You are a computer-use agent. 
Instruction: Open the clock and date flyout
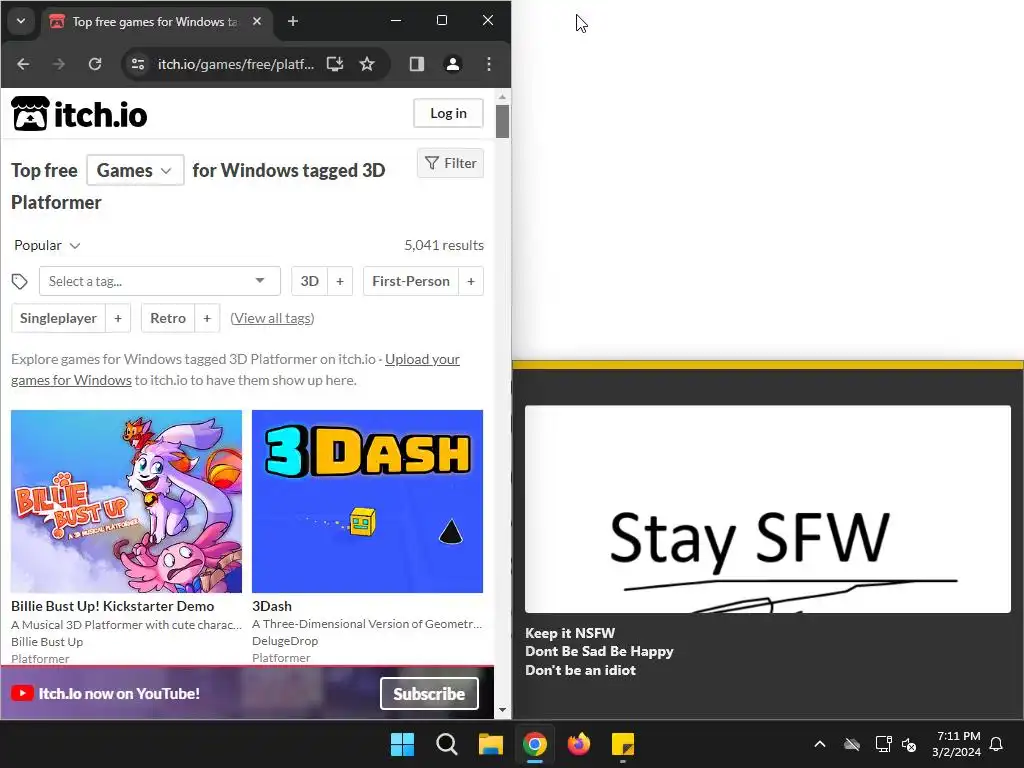coord(957,744)
